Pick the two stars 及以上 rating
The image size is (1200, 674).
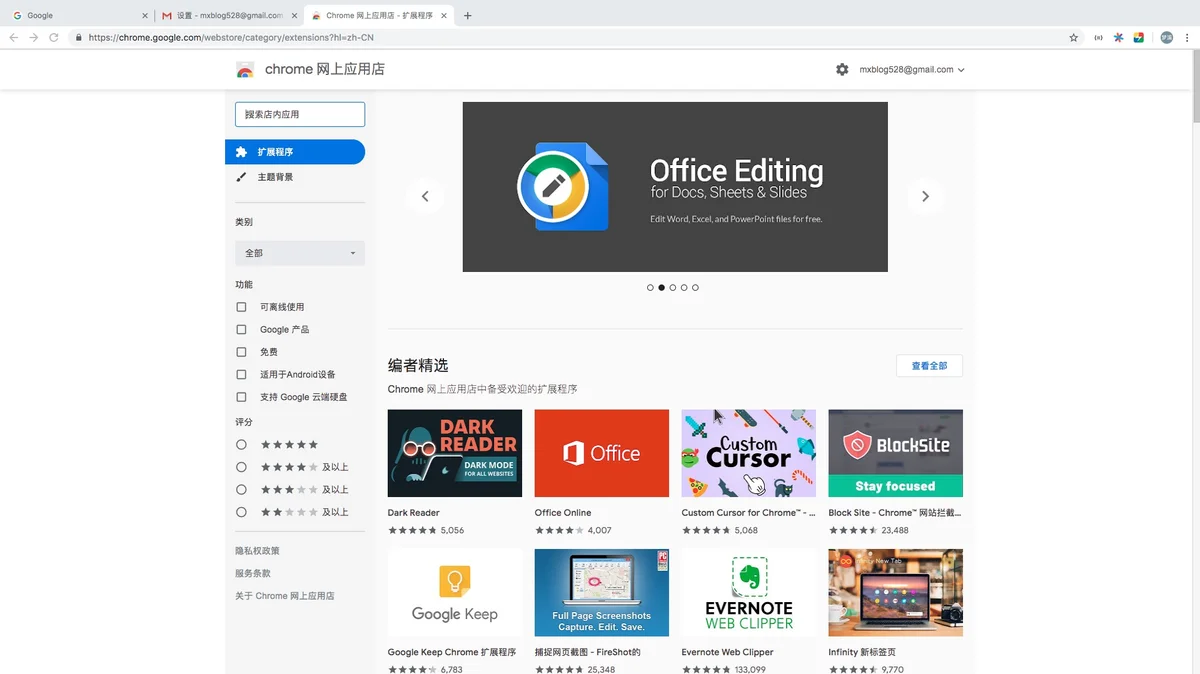point(241,512)
